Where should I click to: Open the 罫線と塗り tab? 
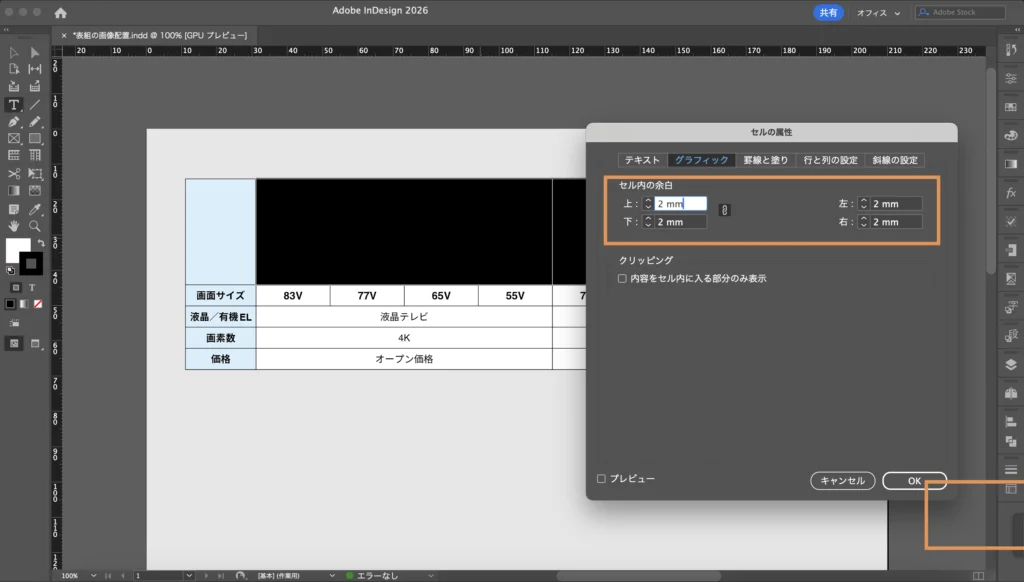coord(766,160)
